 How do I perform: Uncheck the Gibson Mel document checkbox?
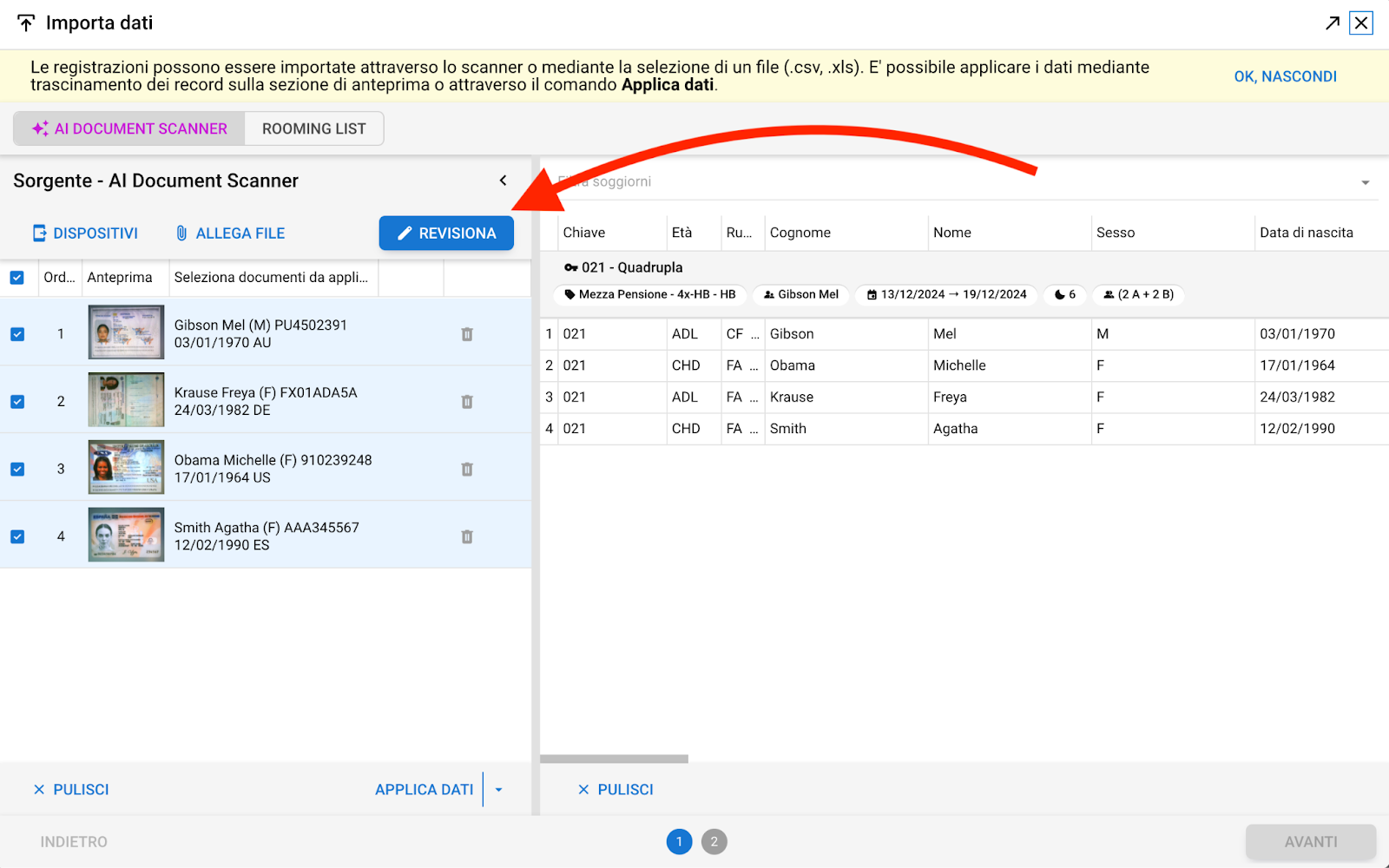(x=17, y=334)
